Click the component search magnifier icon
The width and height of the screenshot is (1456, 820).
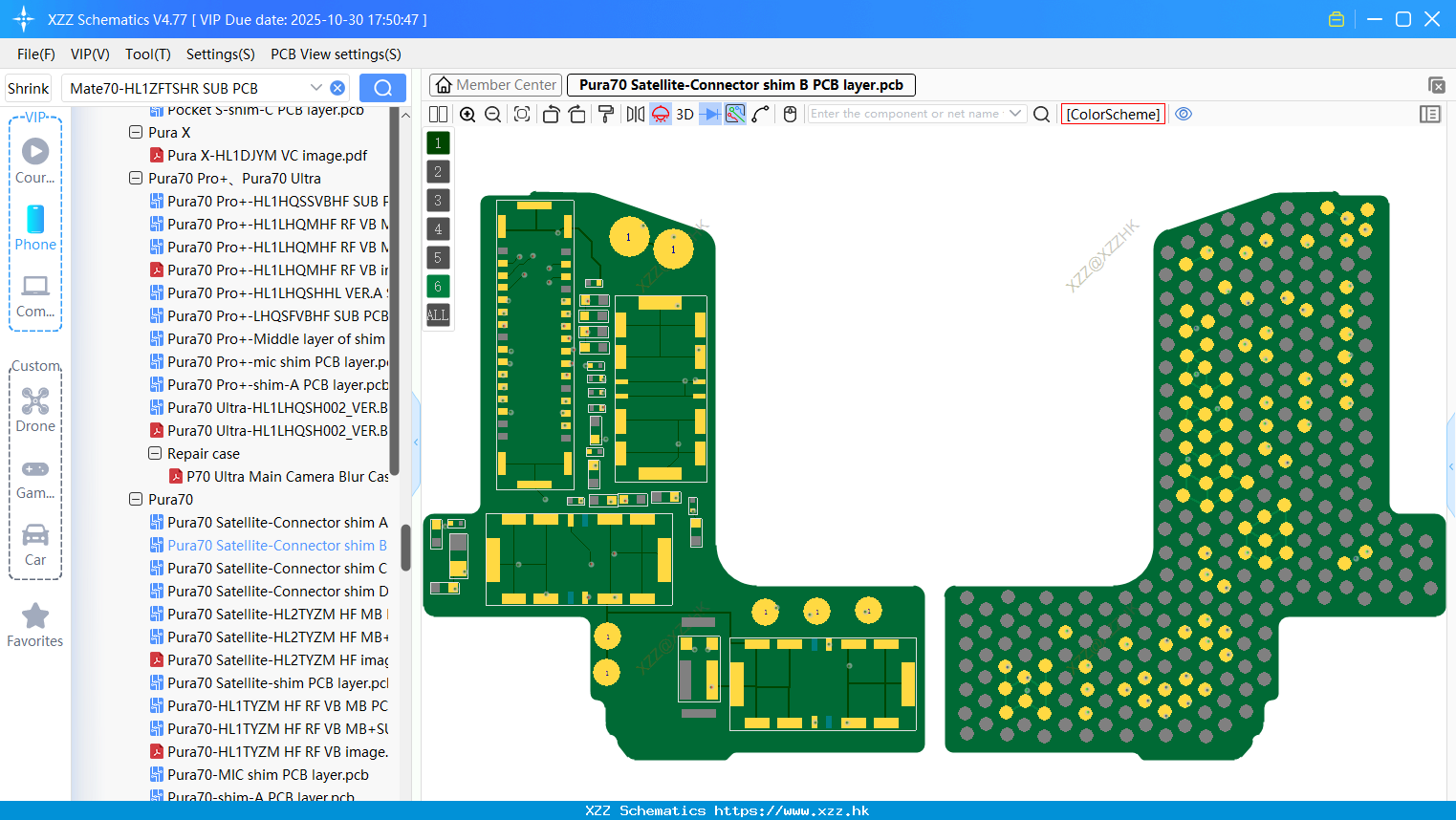(x=1042, y=114)
